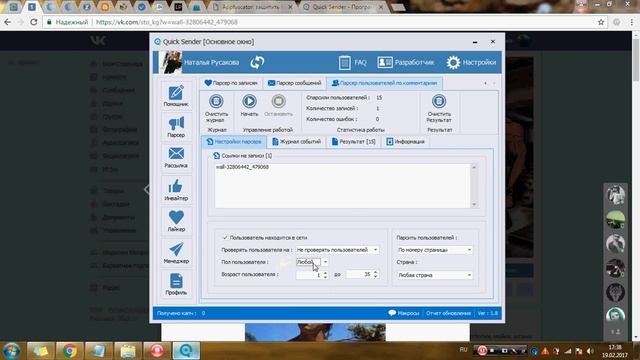Click the maximum age field showing 35

pos(359,275)
